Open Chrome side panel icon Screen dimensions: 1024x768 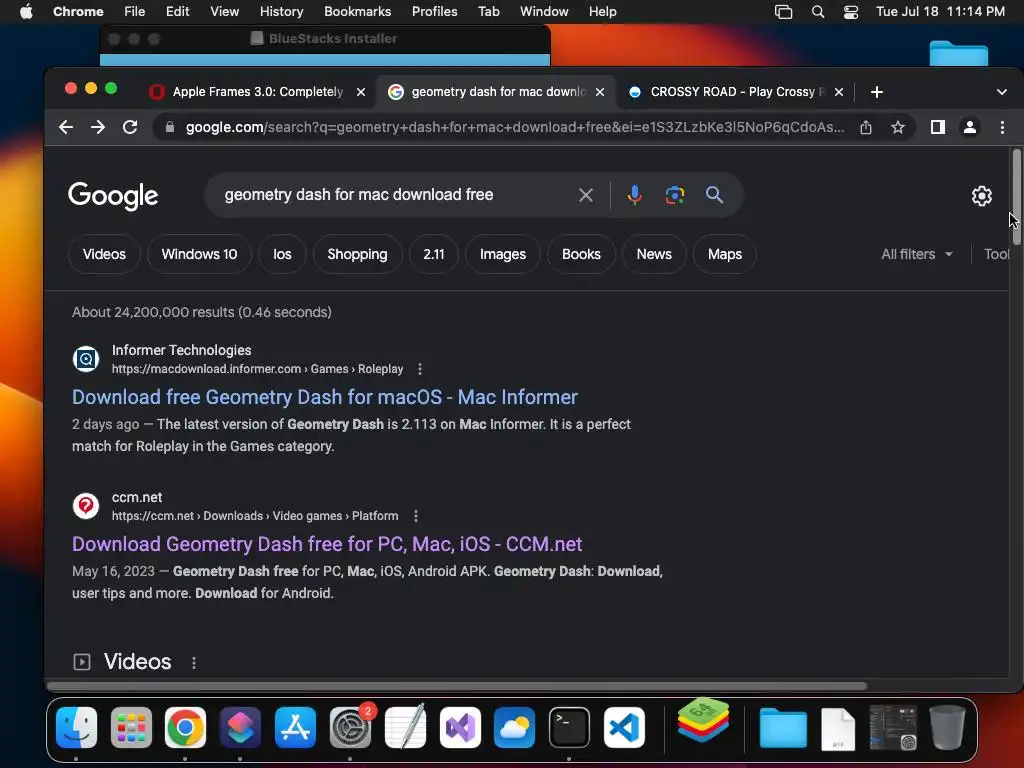[938, 127]
